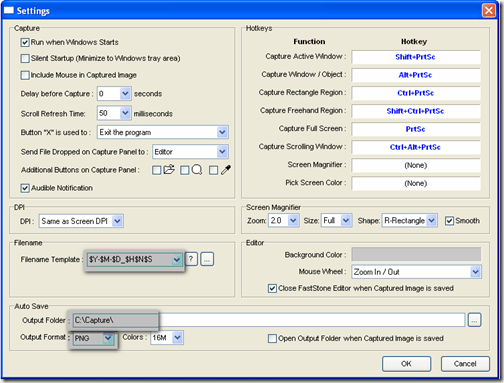The width and height of the screenshot is (504, 383).
Task: Toggle Audible Notification checkbox
Action: pos(25,188)
